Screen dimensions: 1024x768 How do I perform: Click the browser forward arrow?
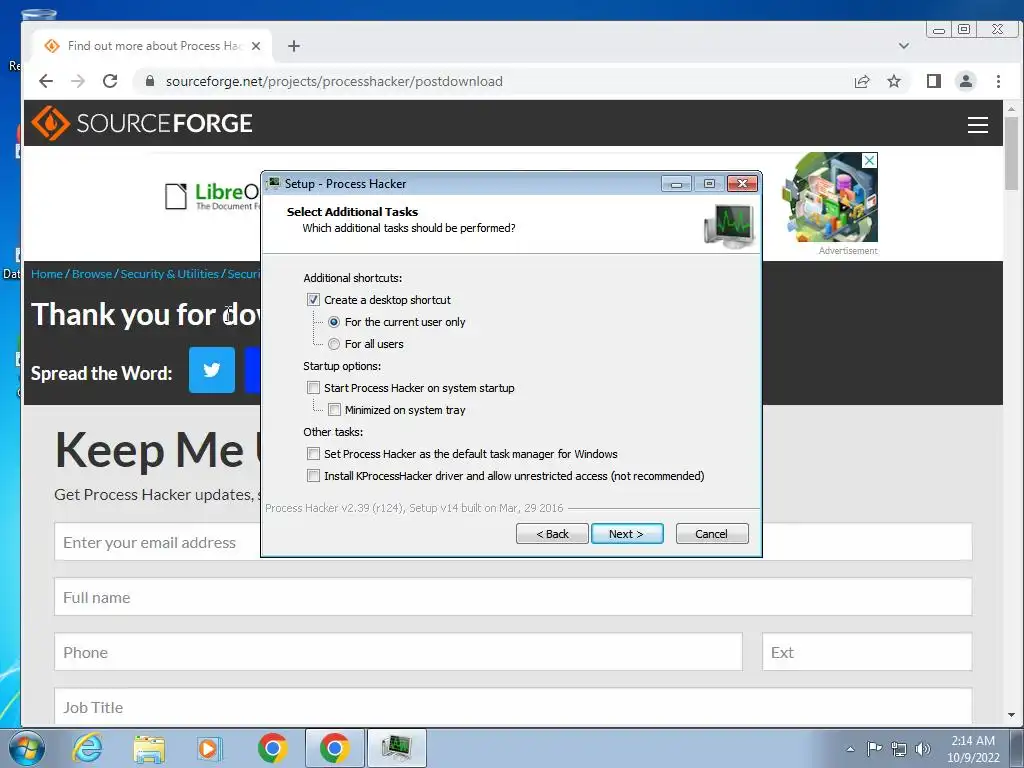78,81
